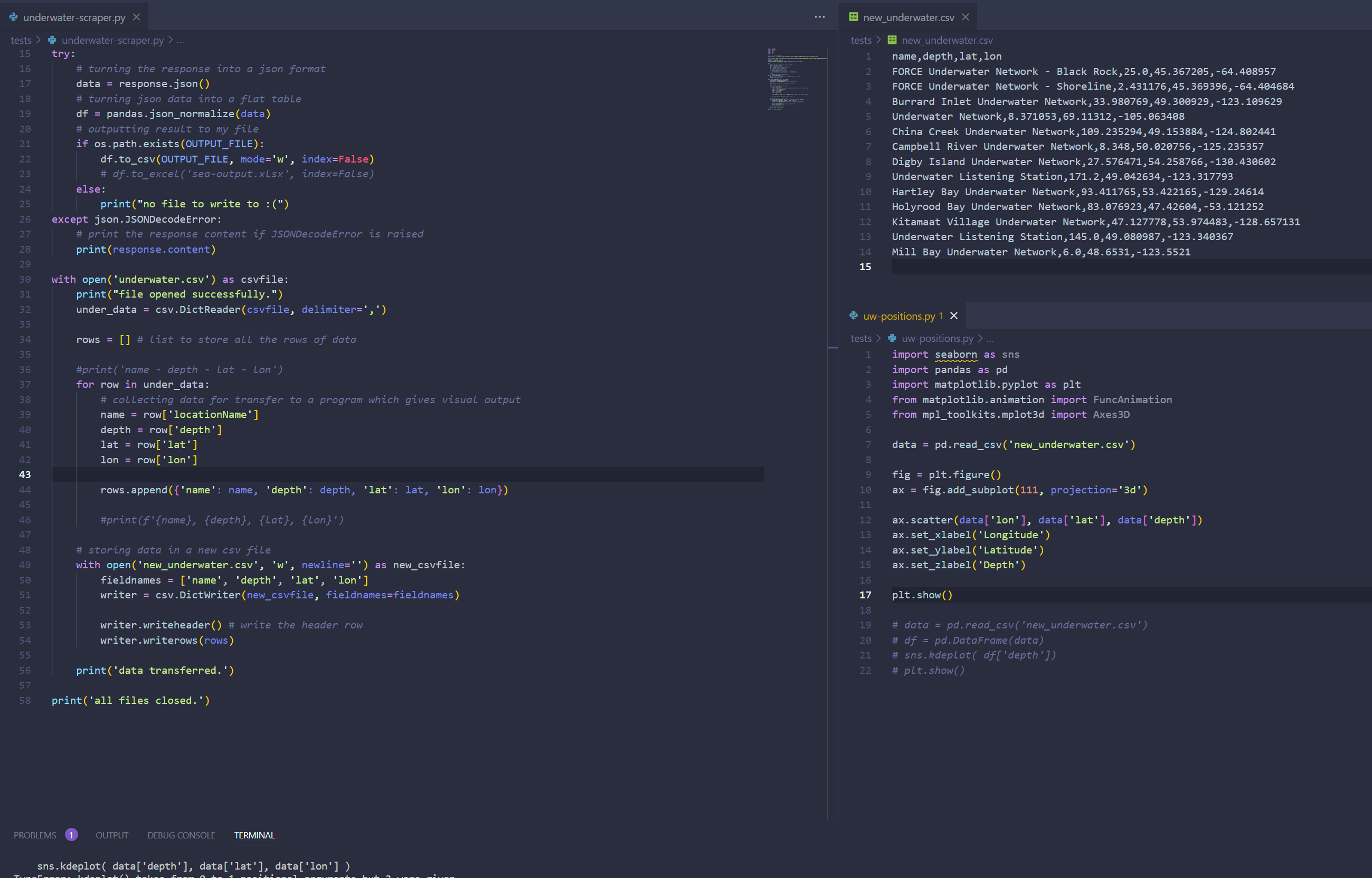Select the TERMINAL panel tab

click(x=254, y=835)
